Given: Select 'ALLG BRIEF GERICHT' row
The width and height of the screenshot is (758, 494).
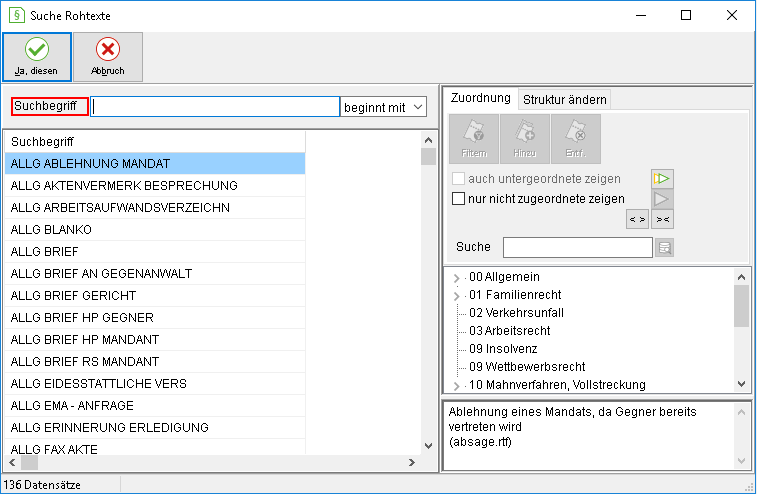Looking at the screenshot, I should pos(155,295).
